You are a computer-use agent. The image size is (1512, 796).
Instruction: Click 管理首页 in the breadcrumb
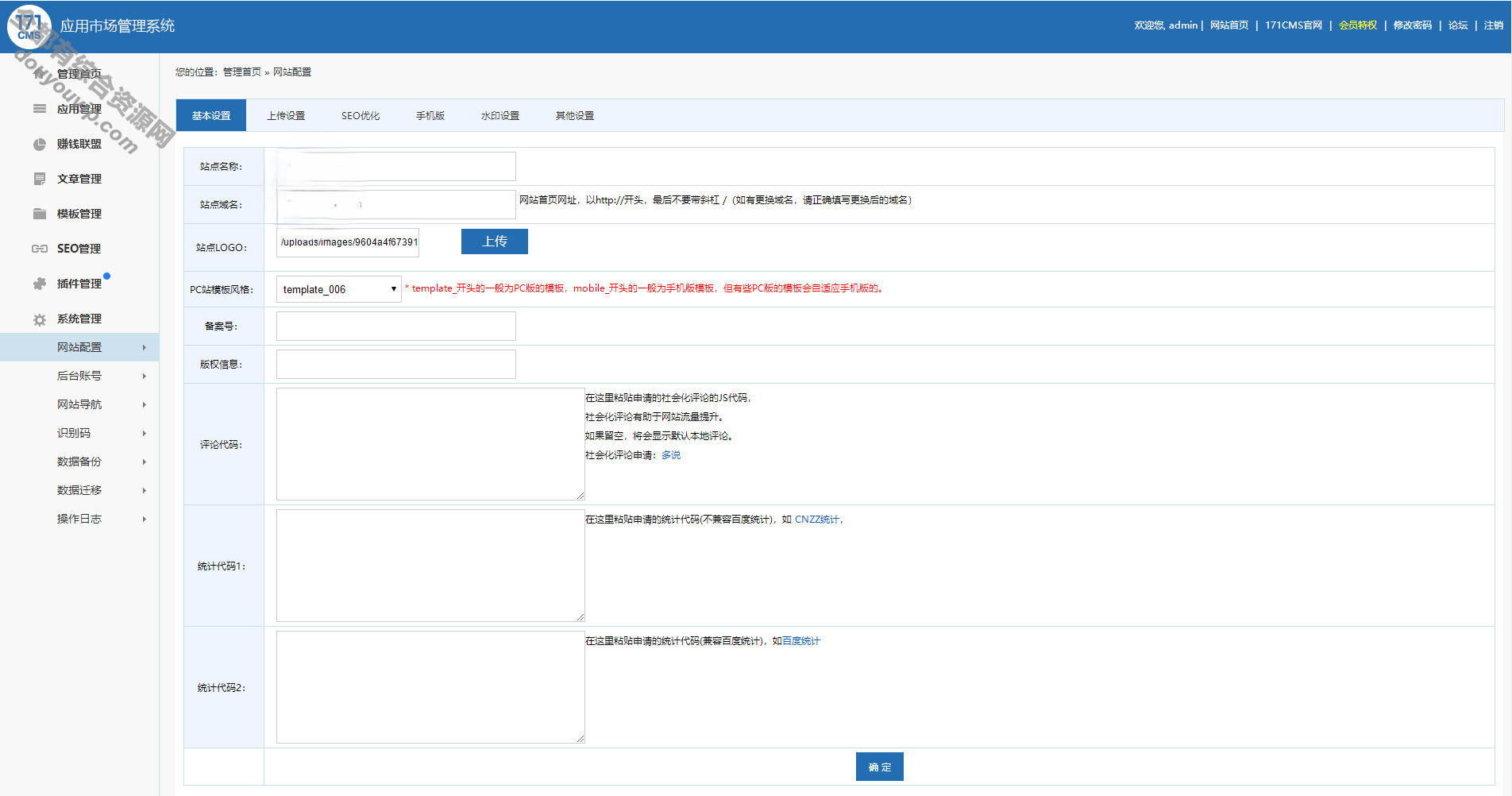[242, 71]
